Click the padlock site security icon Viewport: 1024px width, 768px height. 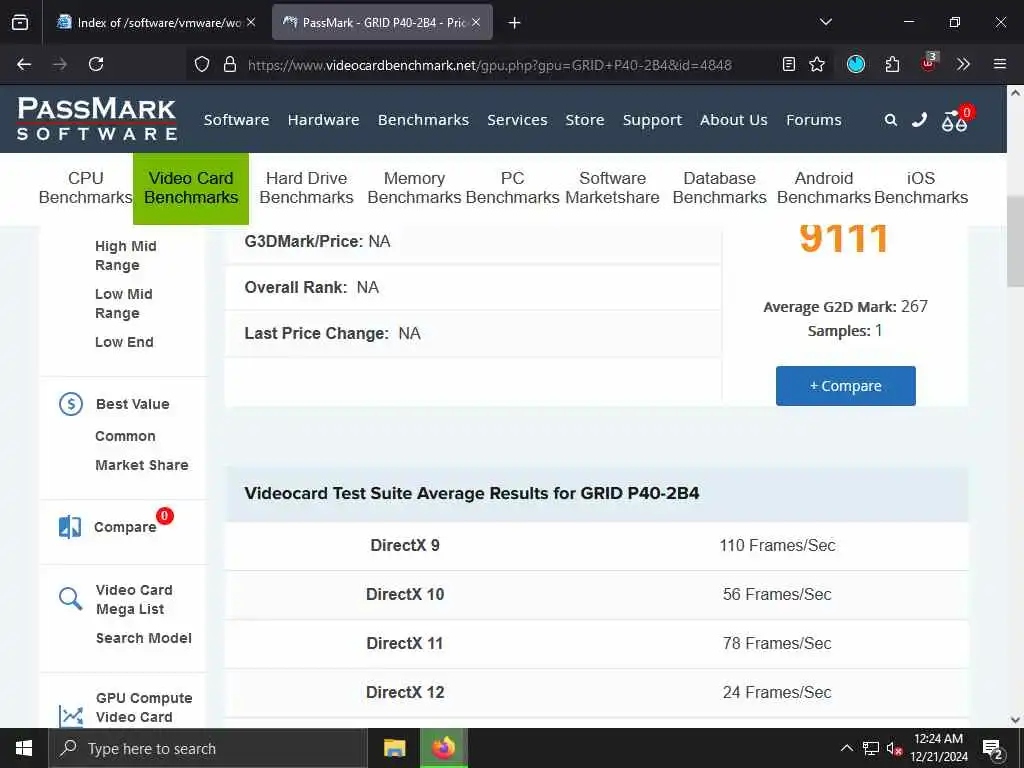click(x=229, y=64)
